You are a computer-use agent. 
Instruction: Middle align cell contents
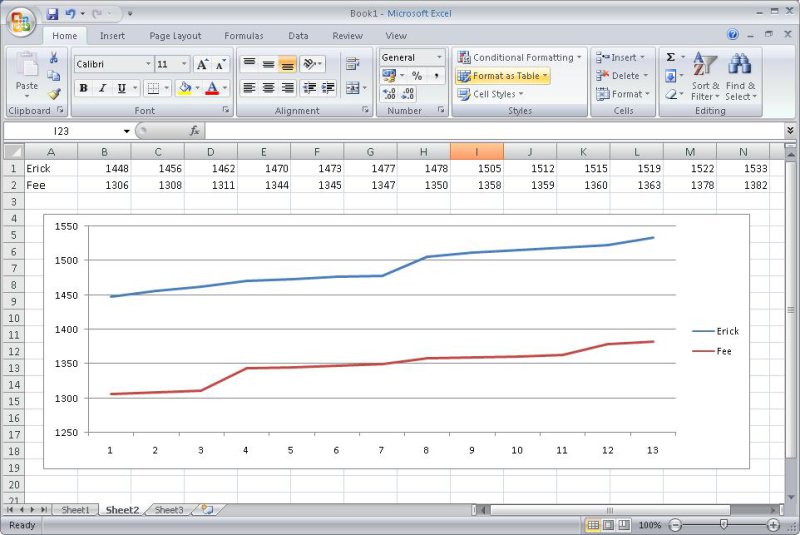pos(268,63)
